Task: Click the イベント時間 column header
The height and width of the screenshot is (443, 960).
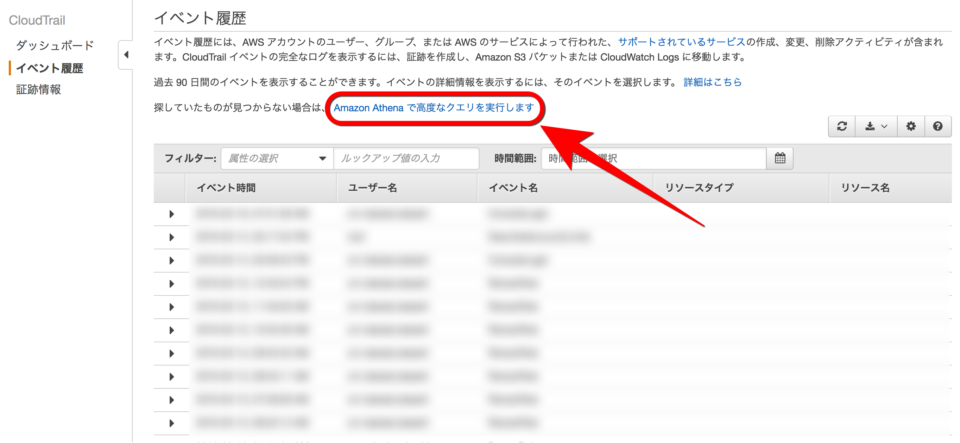Action: pyautogui.click(x=226, y=188)
